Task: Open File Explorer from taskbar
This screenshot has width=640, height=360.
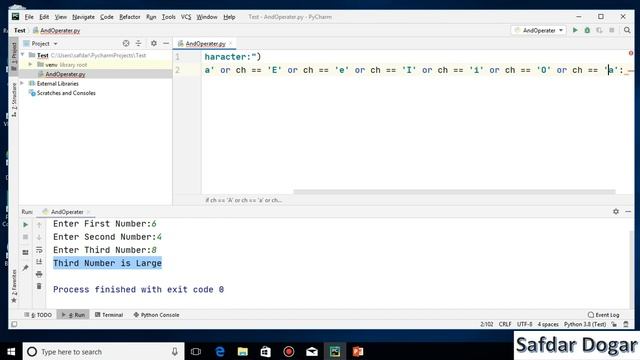Action: [243, 351]
